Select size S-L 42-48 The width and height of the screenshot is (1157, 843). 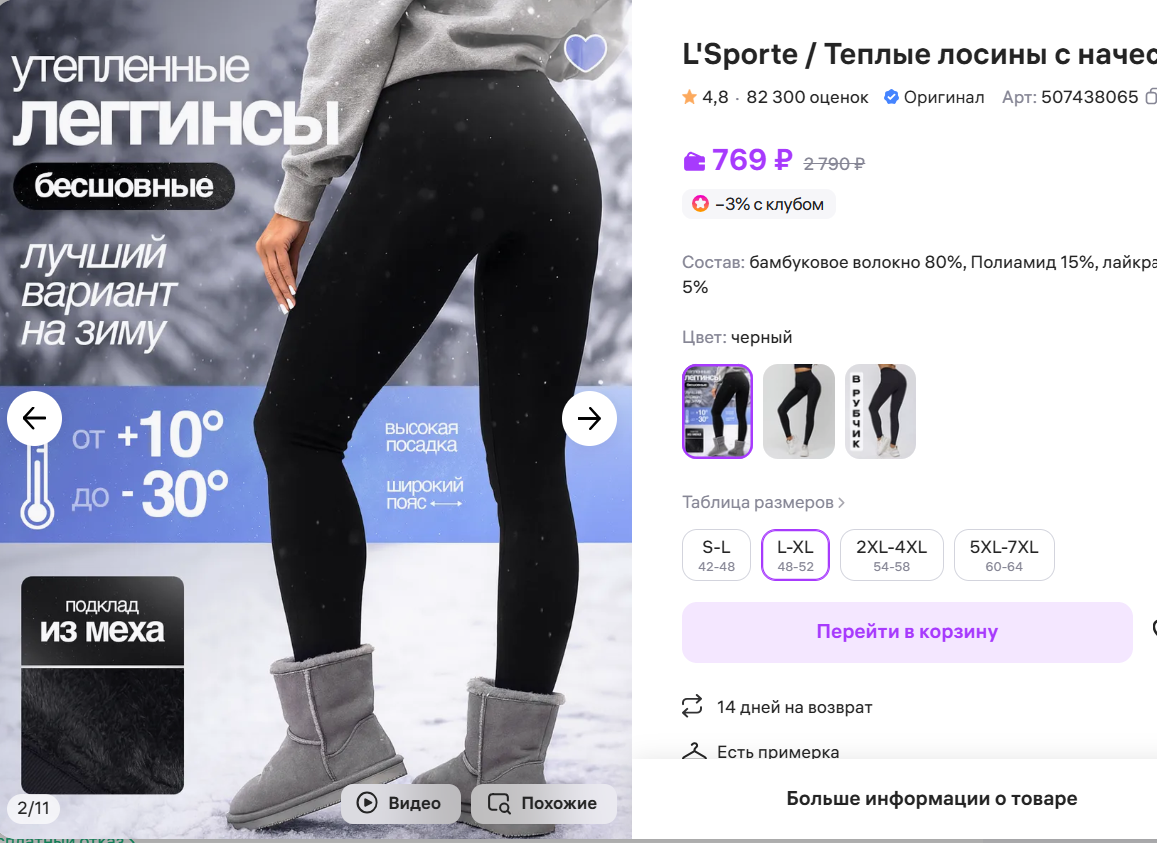pyautogui.click(x=716, y=555)
